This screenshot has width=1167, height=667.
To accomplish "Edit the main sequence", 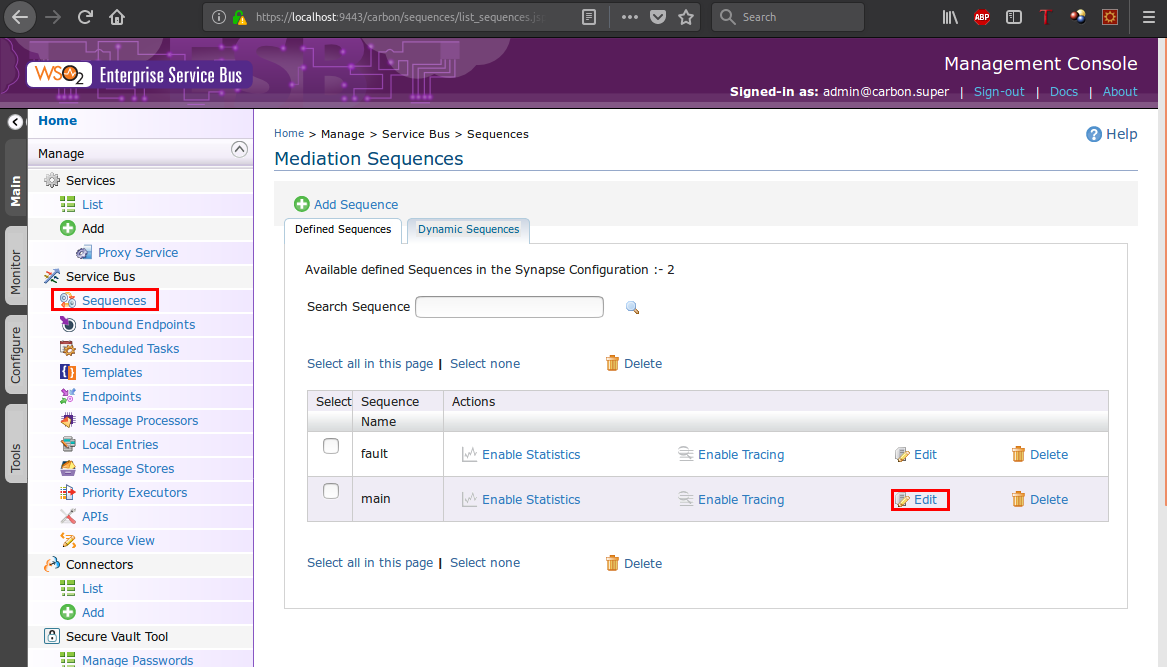I will pyautogui.click(x=920, y=499).
